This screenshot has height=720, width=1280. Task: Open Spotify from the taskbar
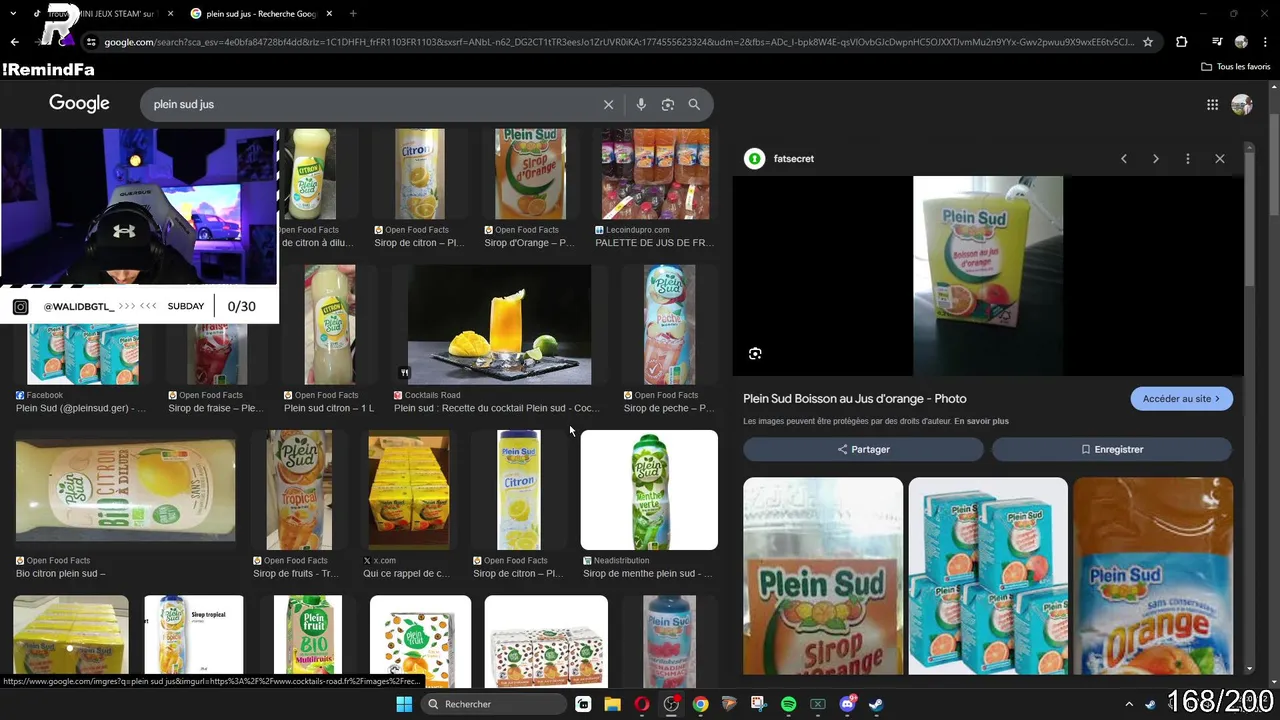tap(788, 704)
